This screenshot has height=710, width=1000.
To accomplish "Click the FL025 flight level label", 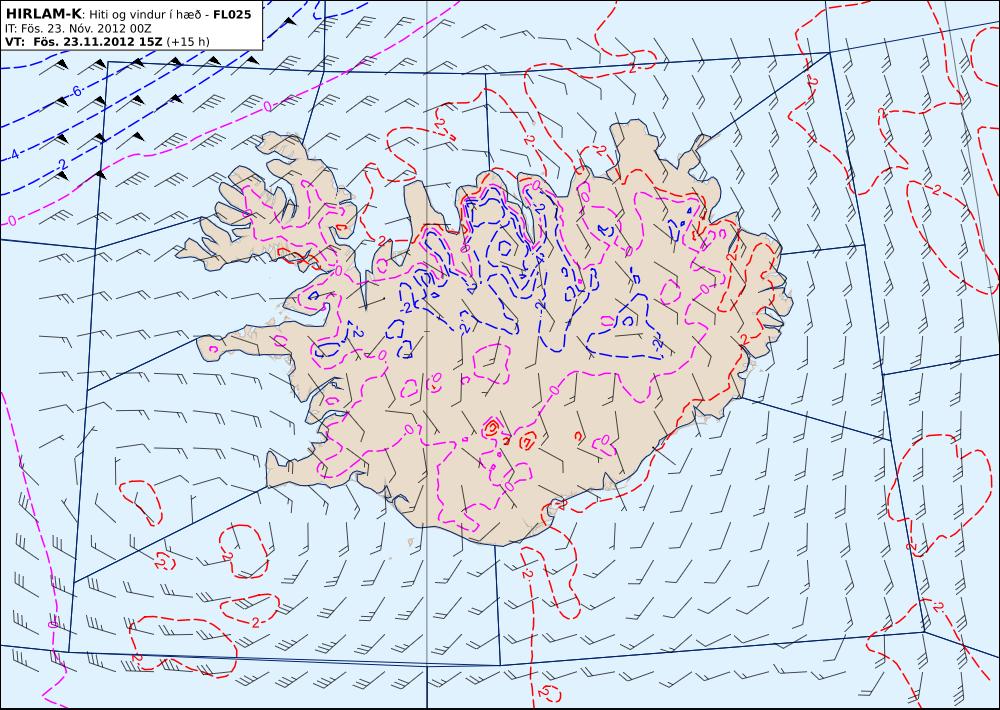I will click(x=232, y=14).
